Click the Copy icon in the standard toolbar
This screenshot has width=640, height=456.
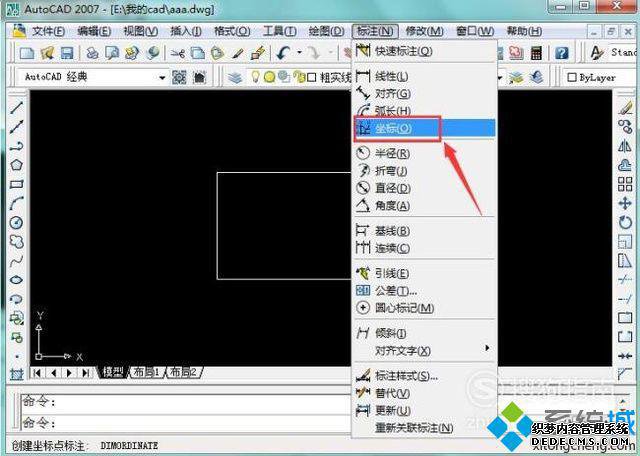point(198,53)
